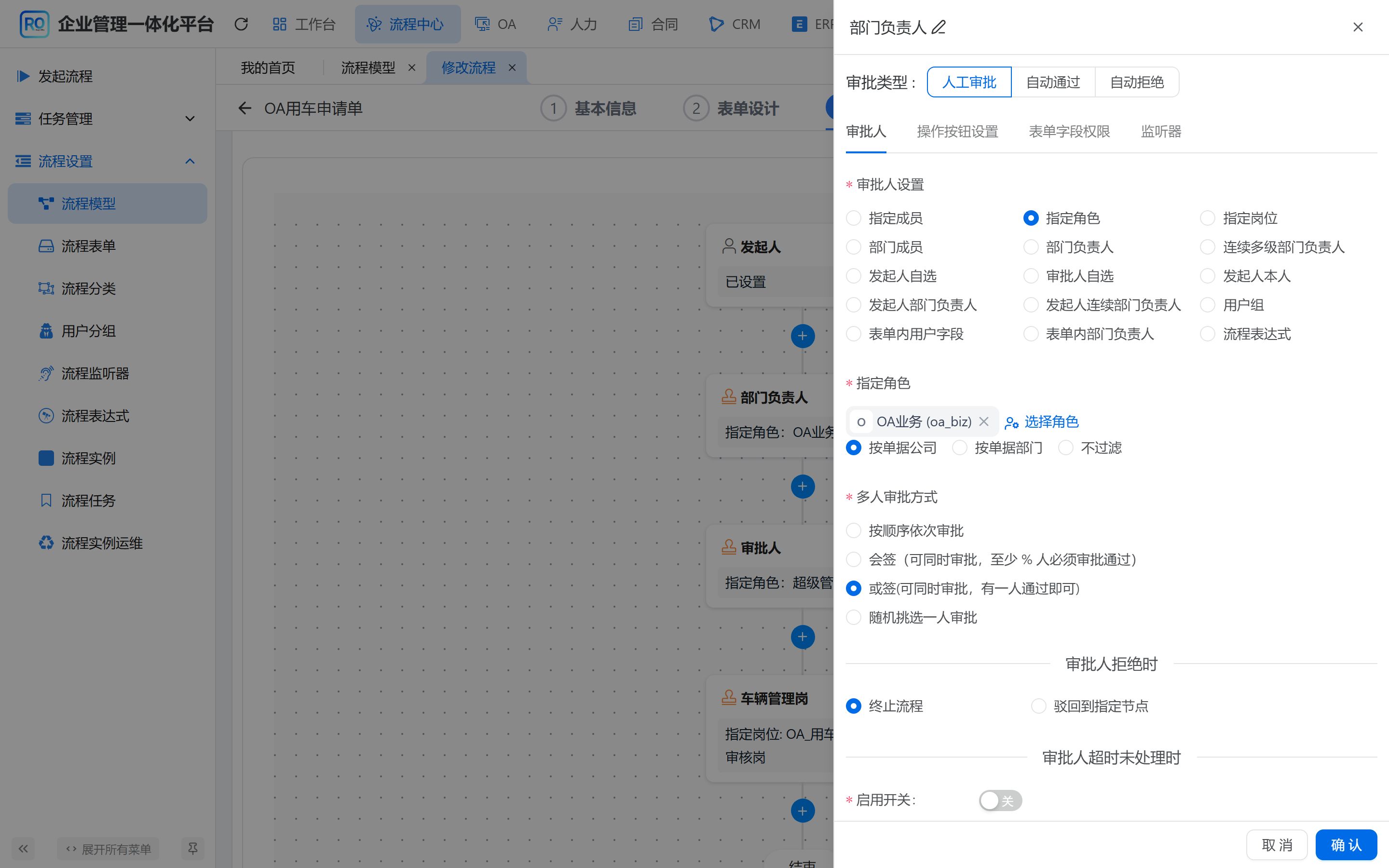Click the pin icon at the sidebar bottom

193,849
